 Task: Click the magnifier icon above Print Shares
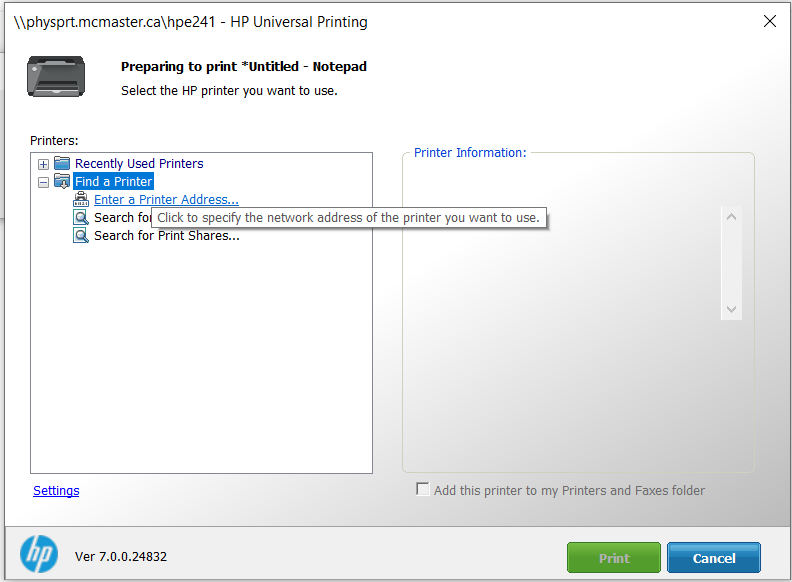point(81,218)
